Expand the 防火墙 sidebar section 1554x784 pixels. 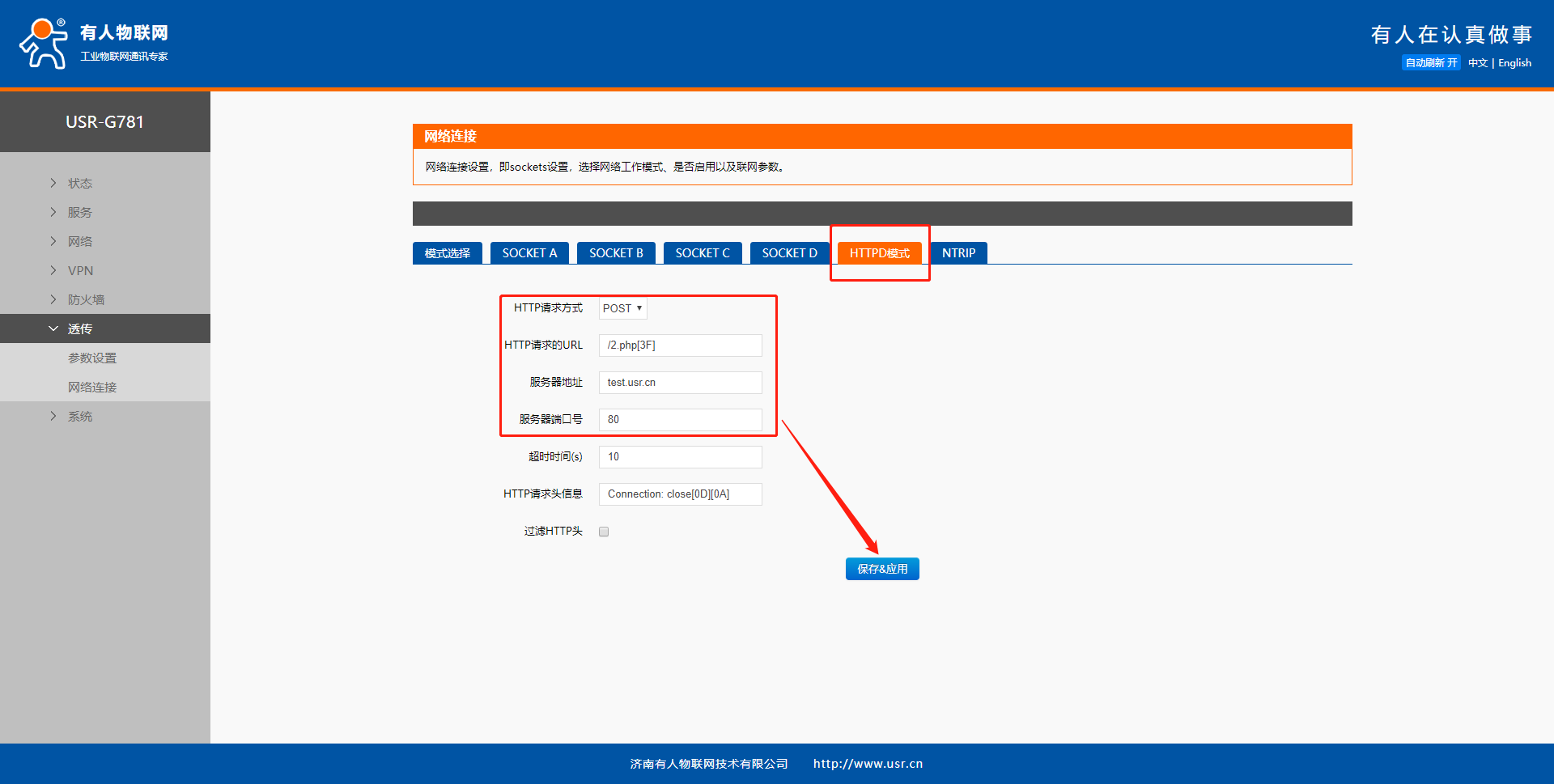coord(86,300)
